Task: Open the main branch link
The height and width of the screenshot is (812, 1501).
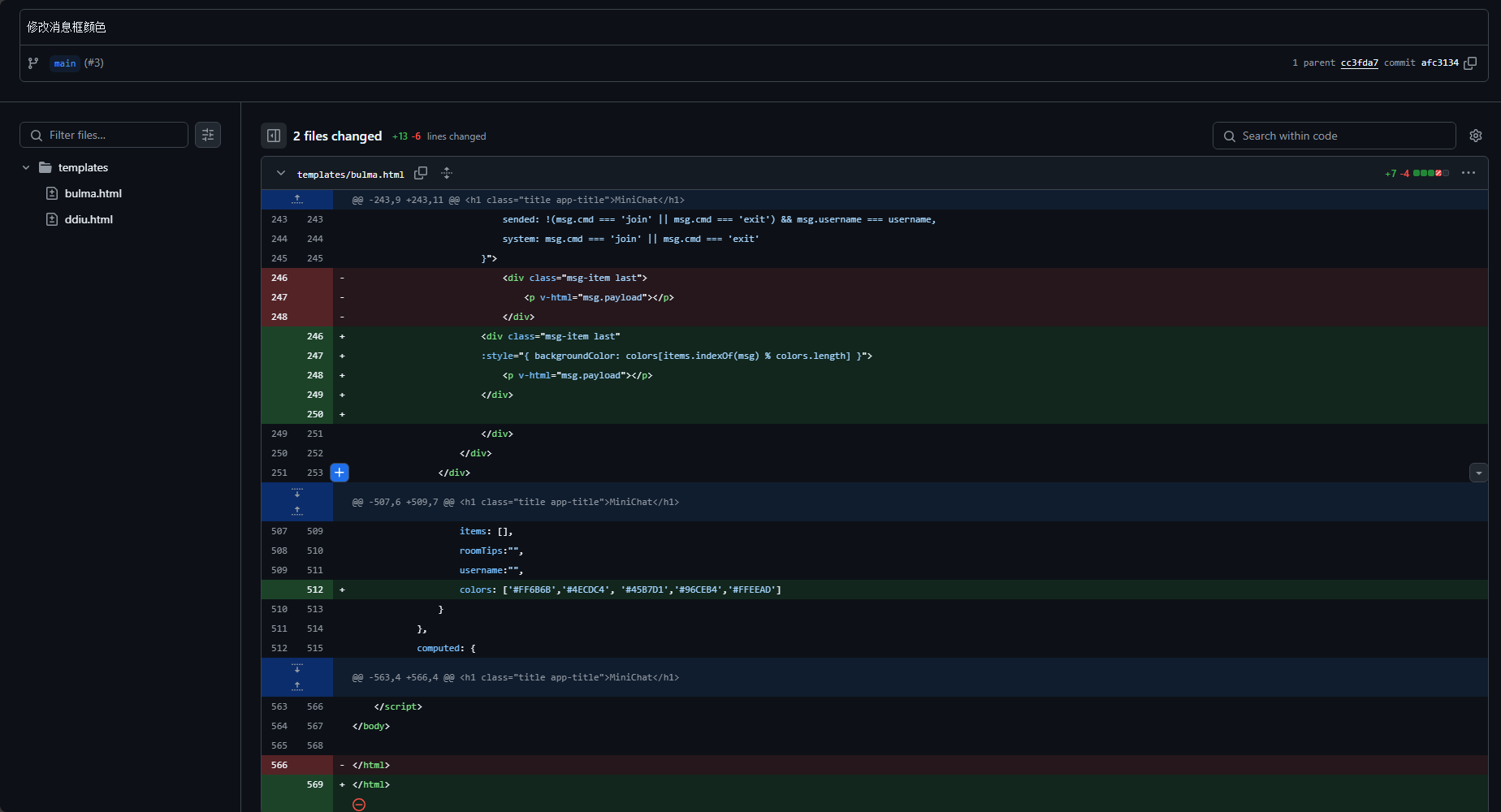Action: (x=65, y=63)
